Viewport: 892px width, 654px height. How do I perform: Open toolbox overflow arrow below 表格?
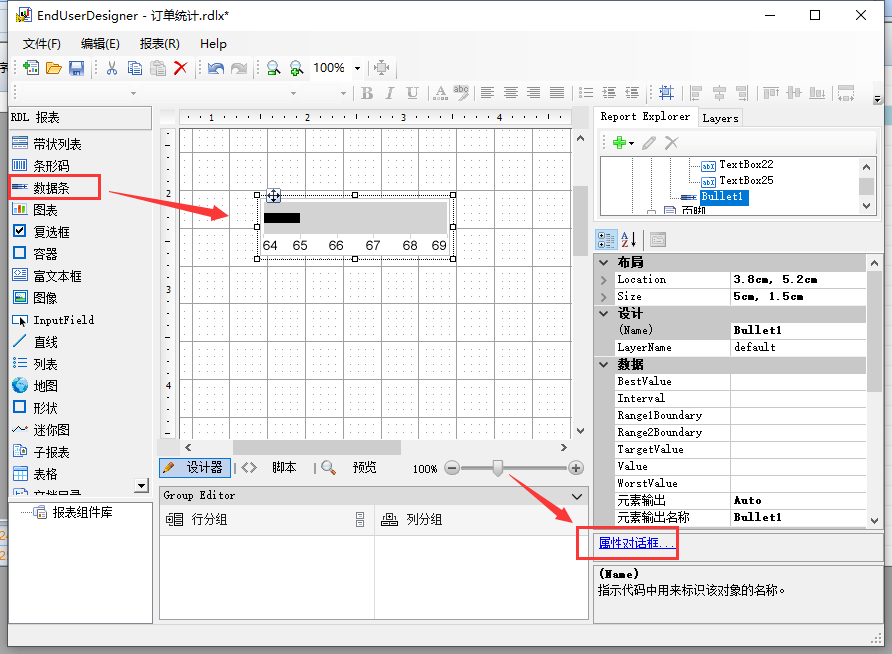pos(141,485)
